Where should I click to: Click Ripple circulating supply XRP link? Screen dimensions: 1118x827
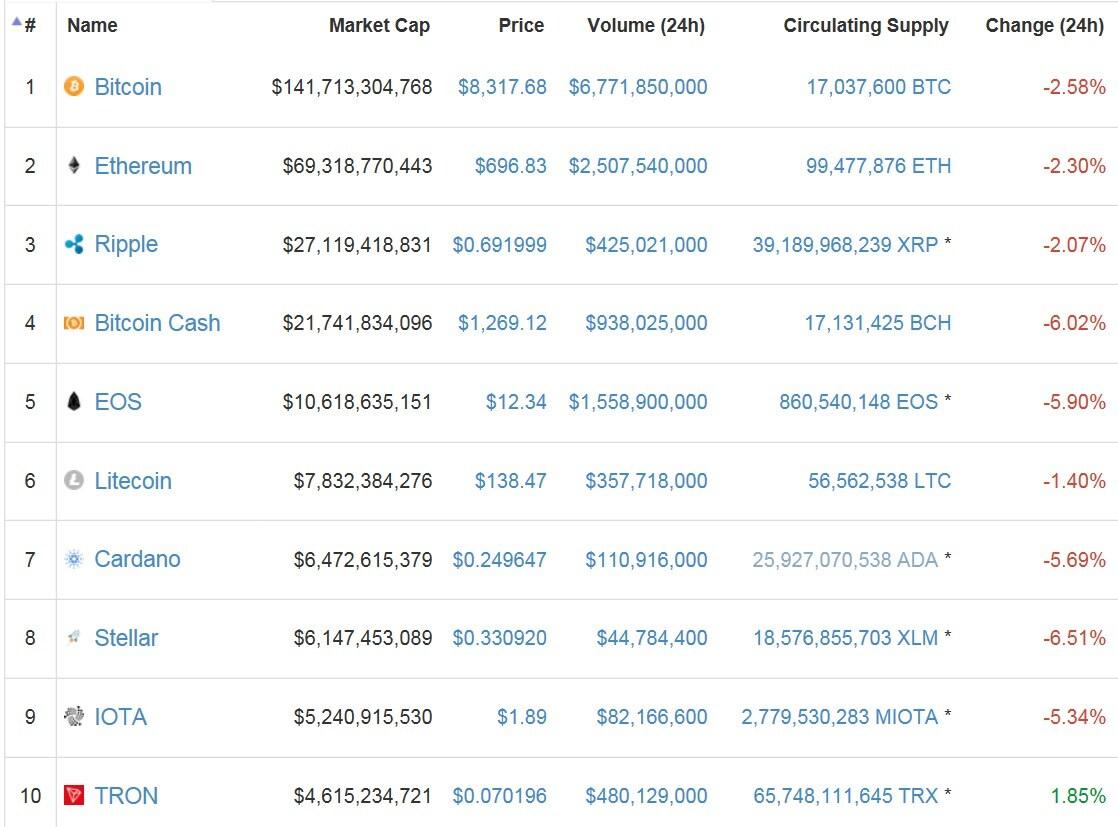click(x=845, y=245)
